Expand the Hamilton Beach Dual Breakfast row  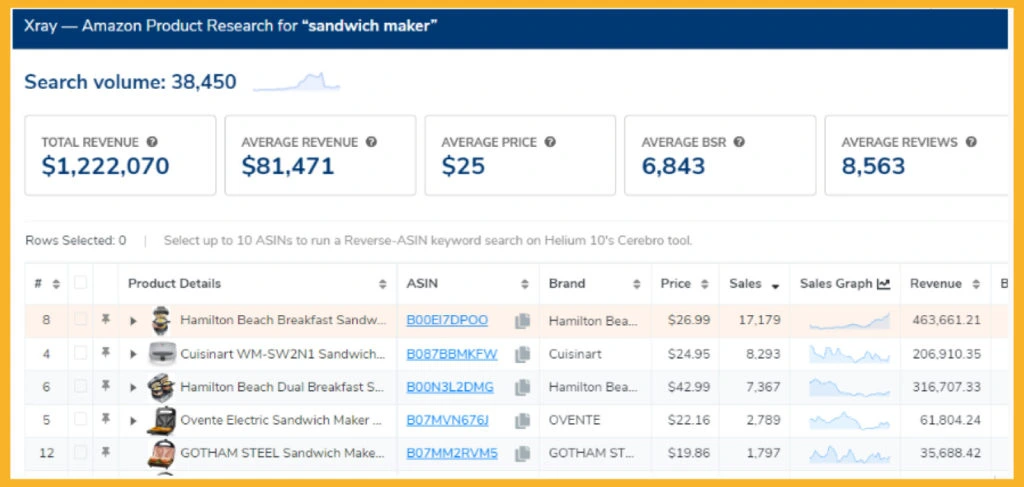tap(134, 387)
